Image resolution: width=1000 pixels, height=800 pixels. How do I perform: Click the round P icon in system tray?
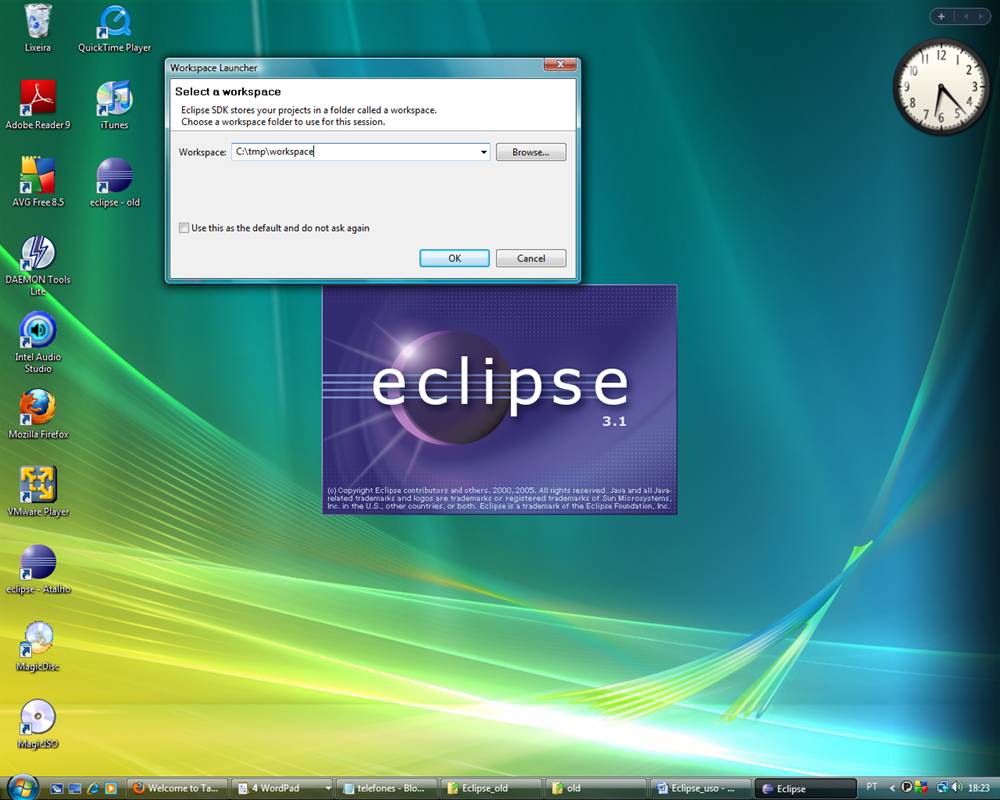(906, 787)
